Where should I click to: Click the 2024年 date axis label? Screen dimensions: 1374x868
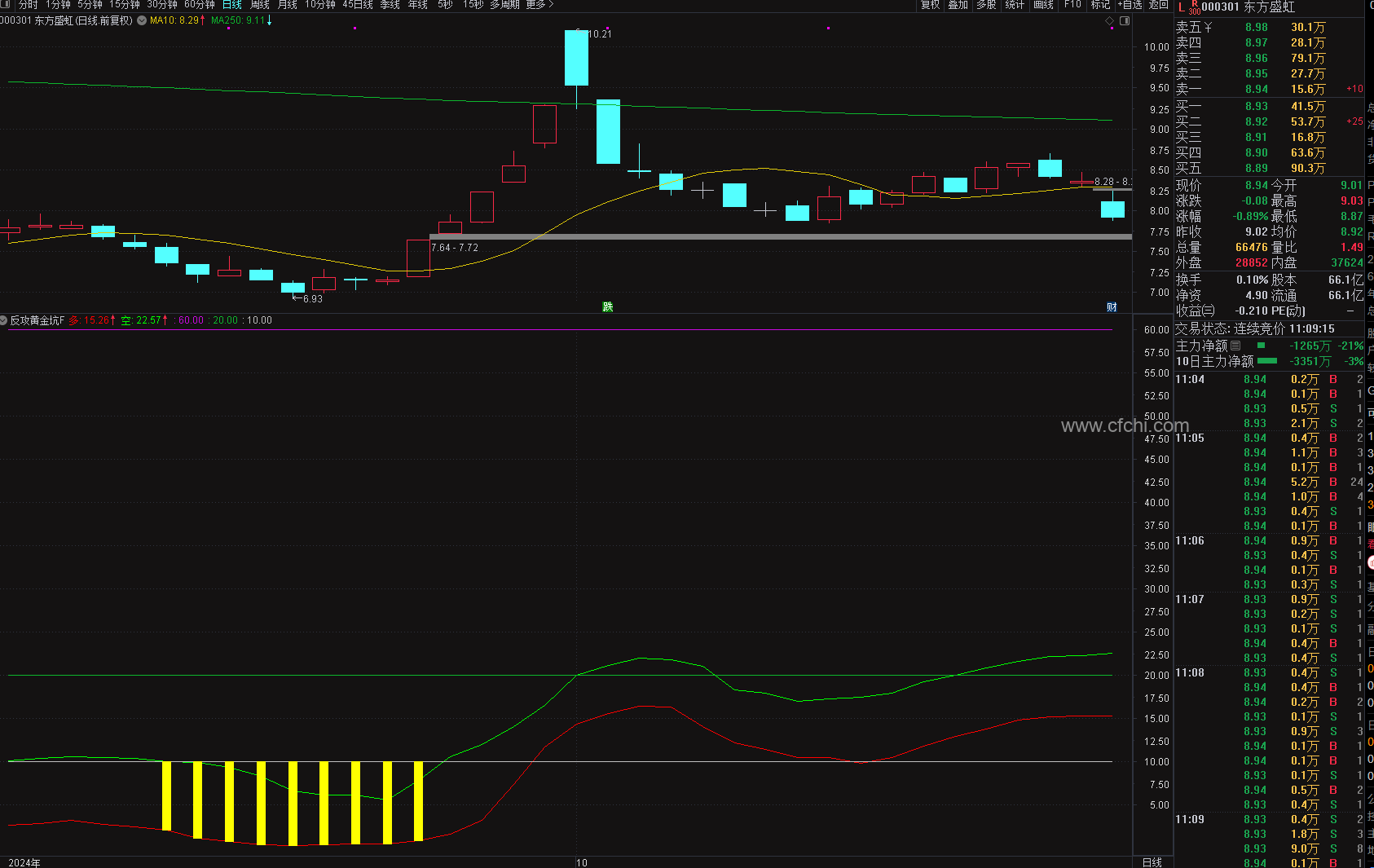pyautogui.click(x=24, y=862)
